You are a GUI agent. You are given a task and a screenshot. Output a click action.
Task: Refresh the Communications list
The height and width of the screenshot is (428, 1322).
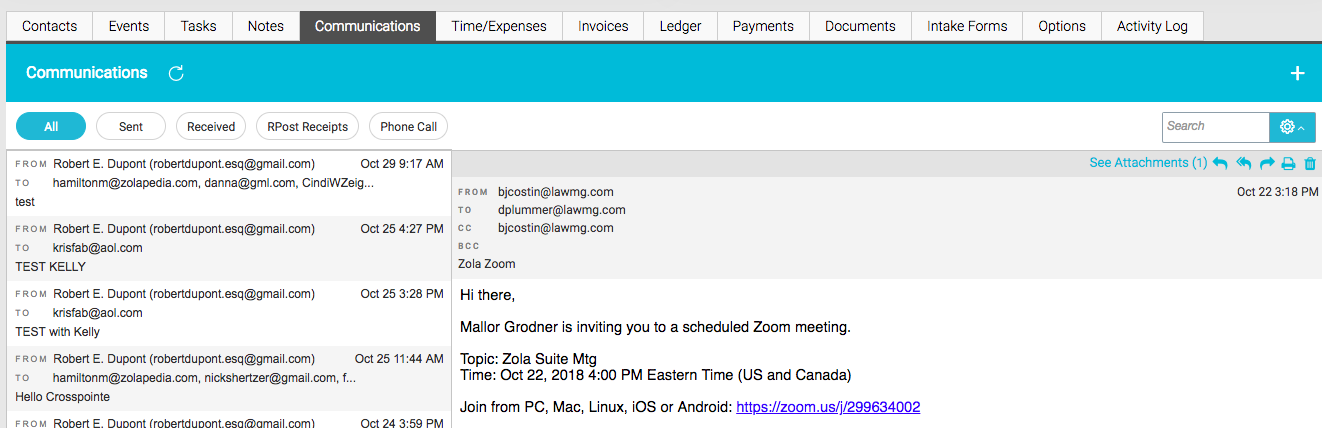(176, 73)
